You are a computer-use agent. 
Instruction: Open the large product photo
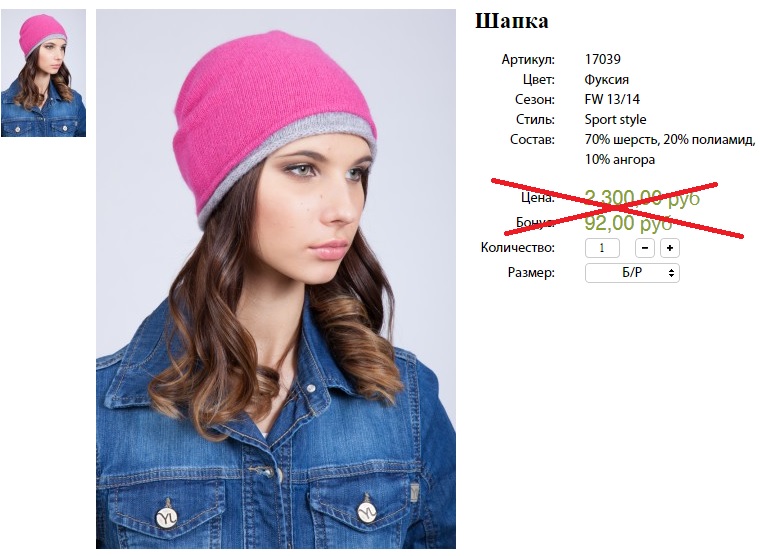(276, 279)
